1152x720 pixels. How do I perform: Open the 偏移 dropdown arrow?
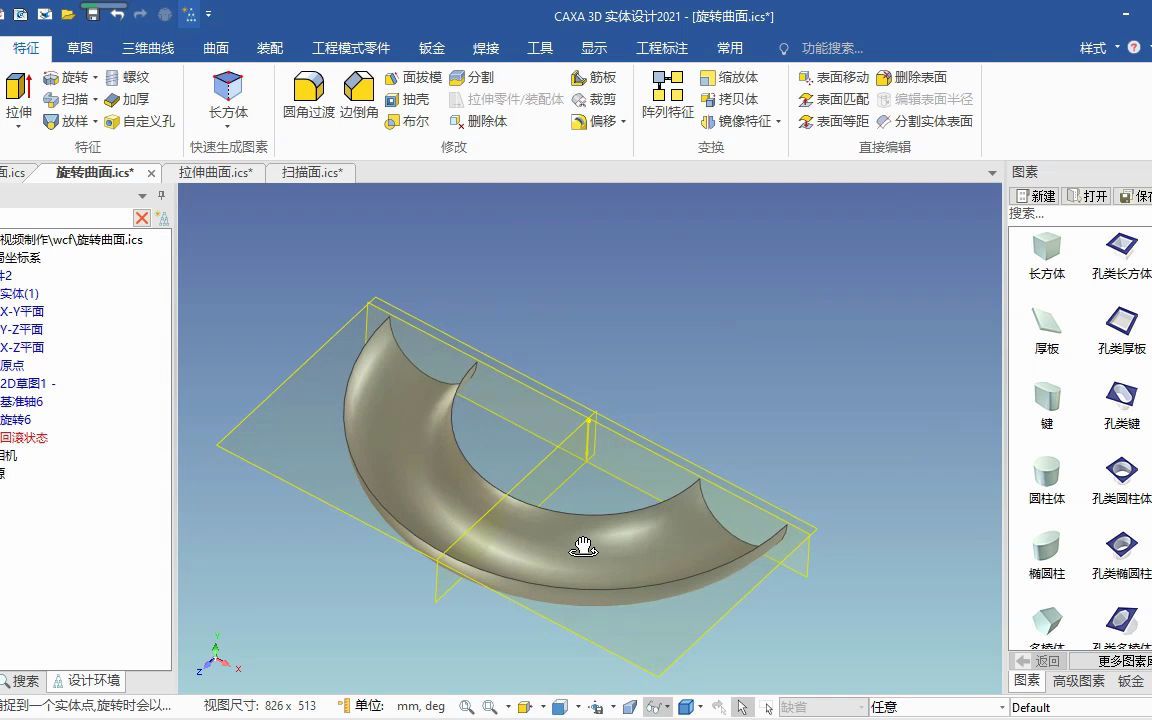pyautogui.click(x=623, y=121)
